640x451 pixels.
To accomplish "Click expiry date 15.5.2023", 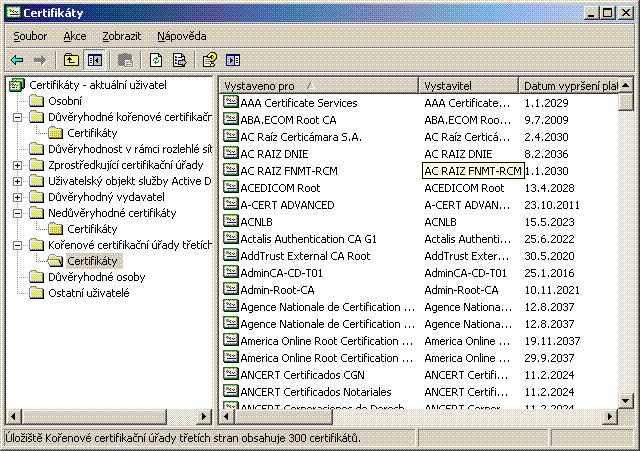I will pyautogui.click(x=549, y=222).
